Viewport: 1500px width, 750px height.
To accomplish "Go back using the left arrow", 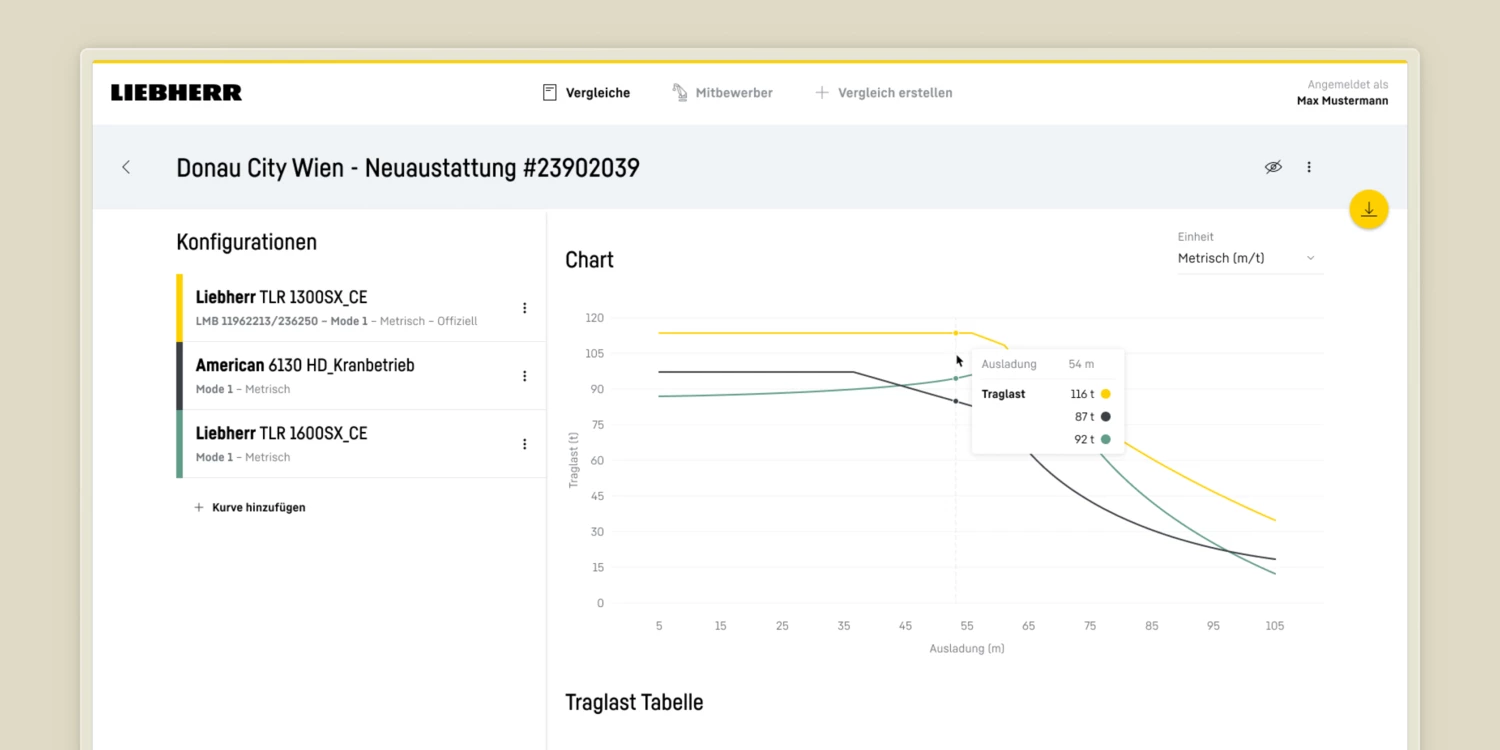I will (126, 167).
